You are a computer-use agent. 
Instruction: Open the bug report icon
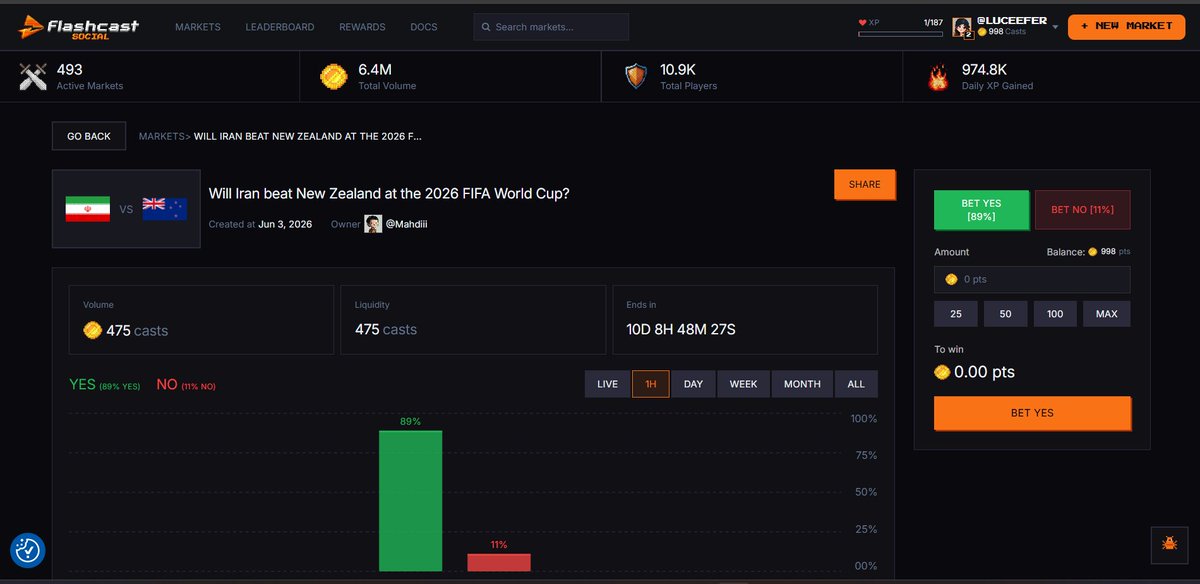point(1168,545)
